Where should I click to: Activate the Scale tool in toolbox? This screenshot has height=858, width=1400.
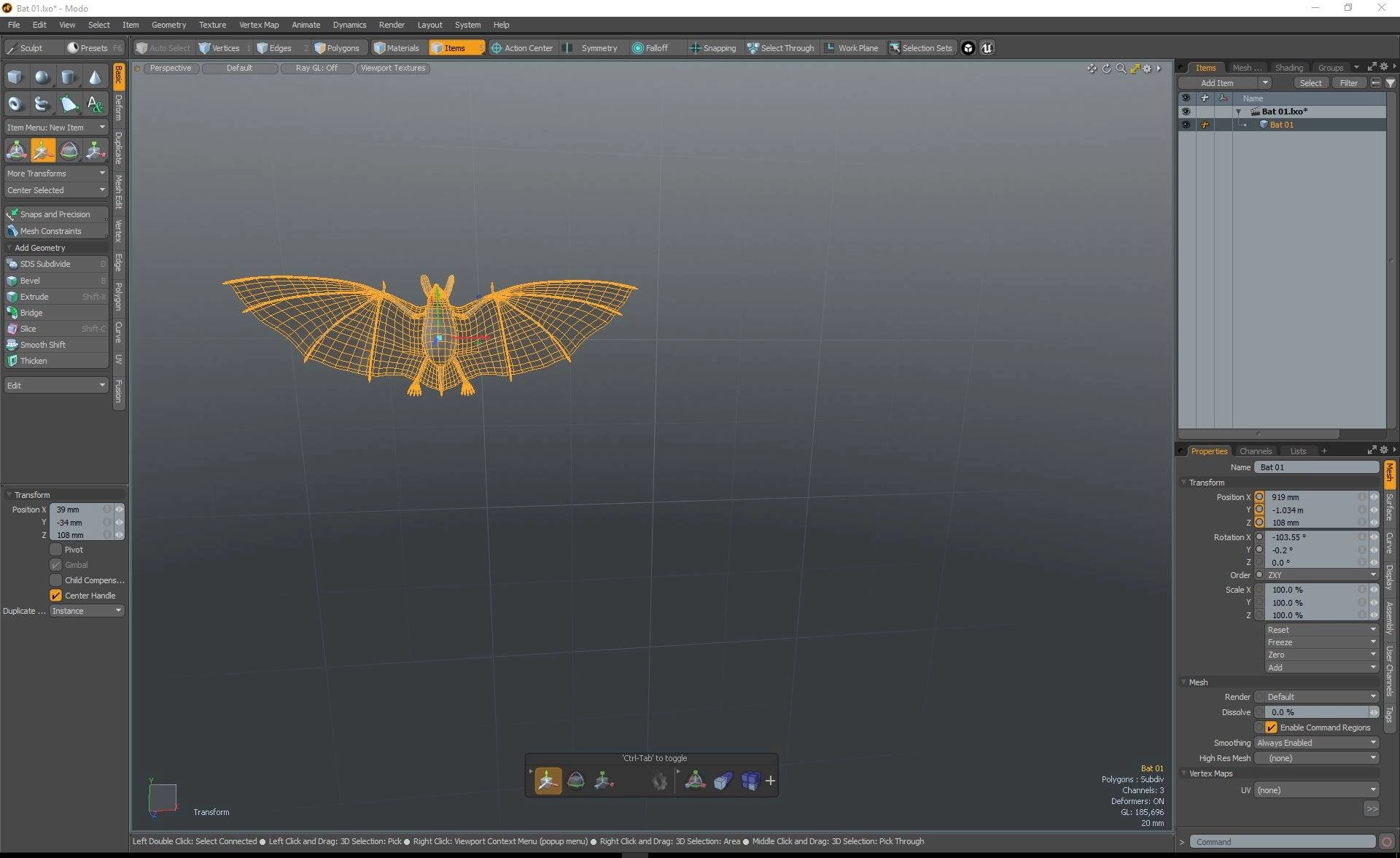pyautogui.click(x=95, y=150)
